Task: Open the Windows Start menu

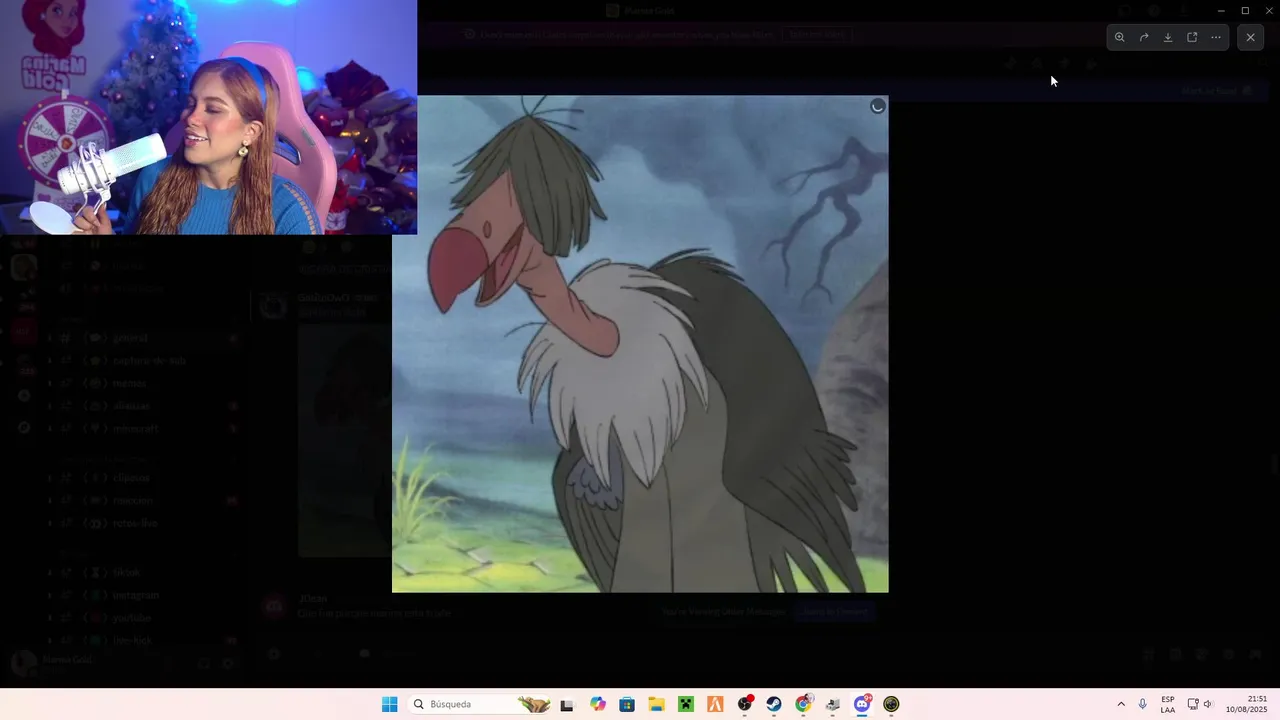Action: [x=389, y=704]
